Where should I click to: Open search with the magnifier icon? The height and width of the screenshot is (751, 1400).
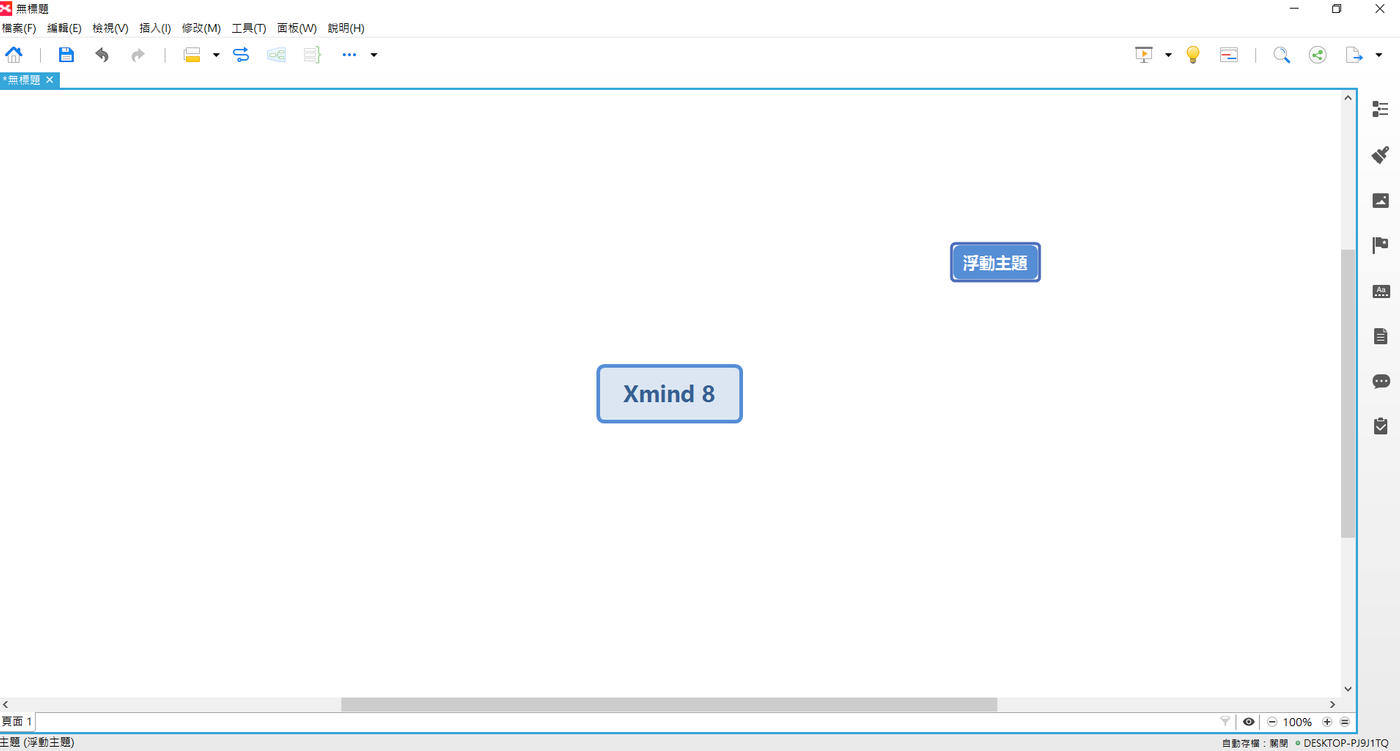coord(1281,55)
